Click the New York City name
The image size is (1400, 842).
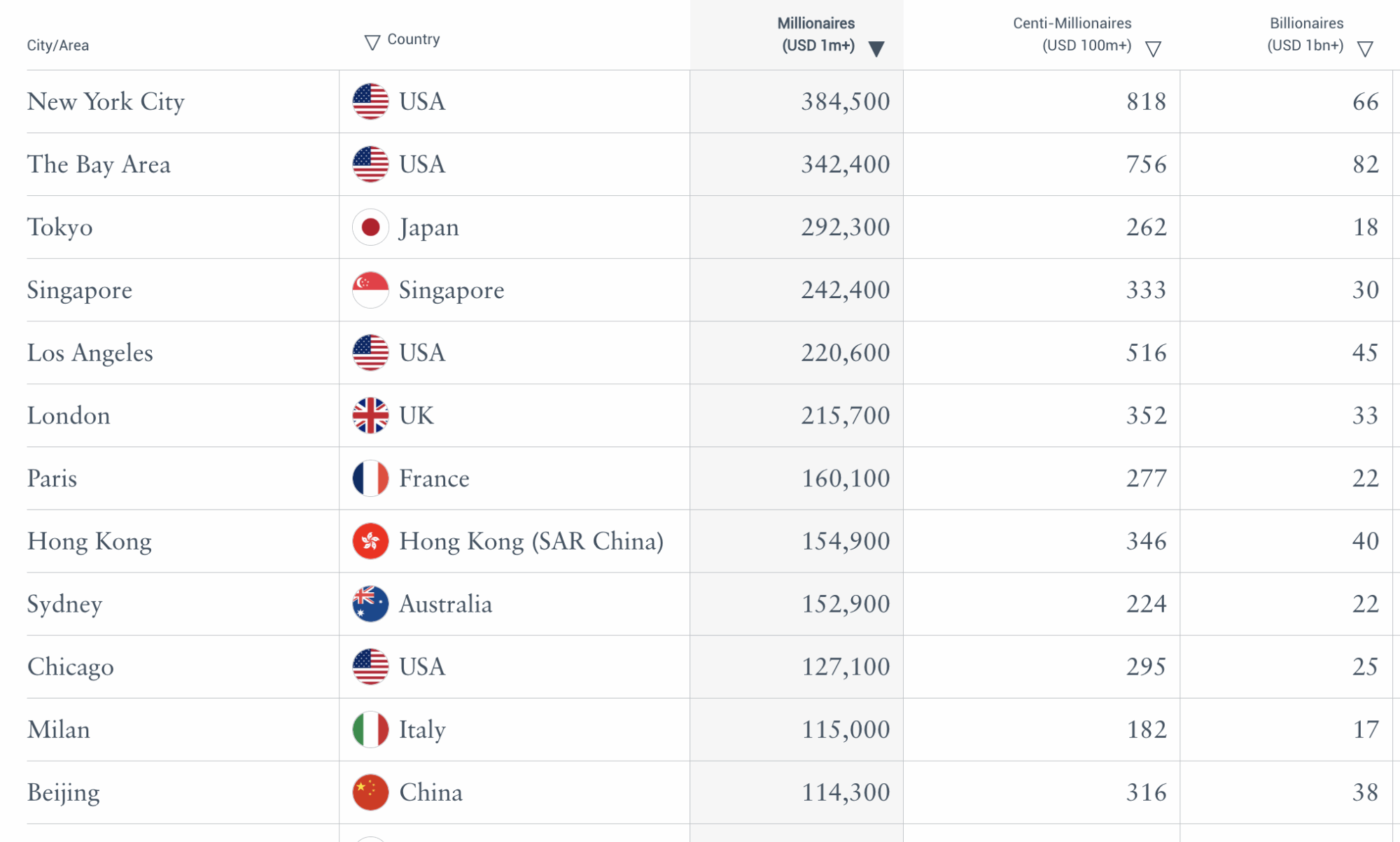tap(106, 101)
